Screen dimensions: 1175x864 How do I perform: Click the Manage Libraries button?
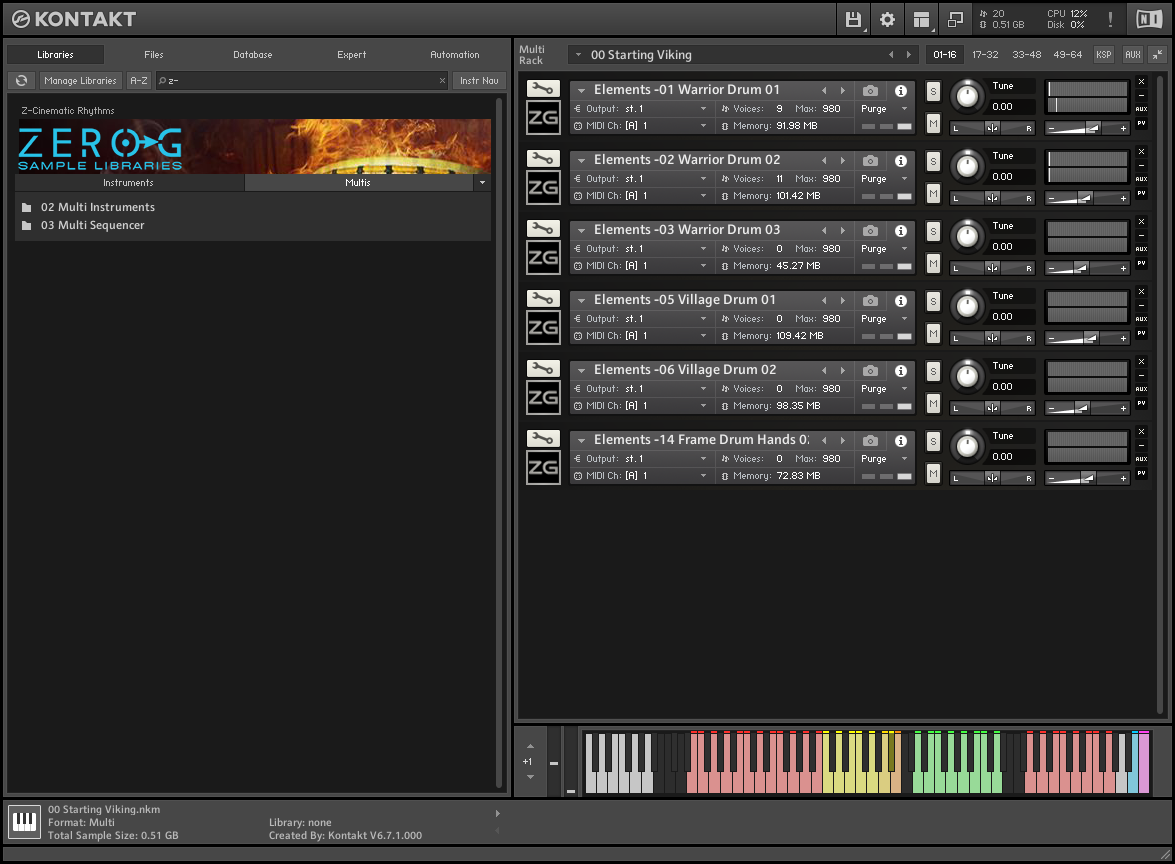click(80, 81)
